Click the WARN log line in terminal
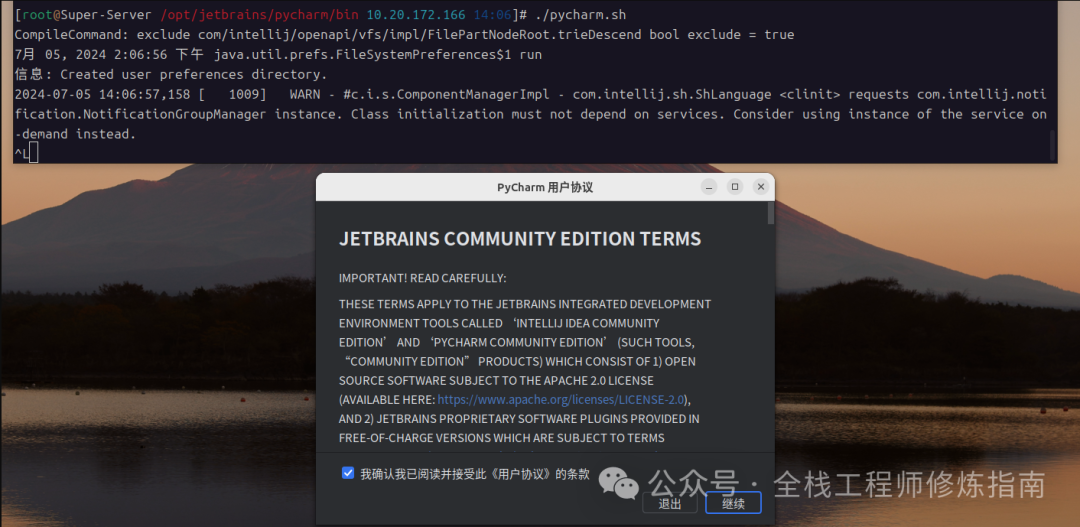Screen dimensions: 1080x527 (x=530, y=114)
